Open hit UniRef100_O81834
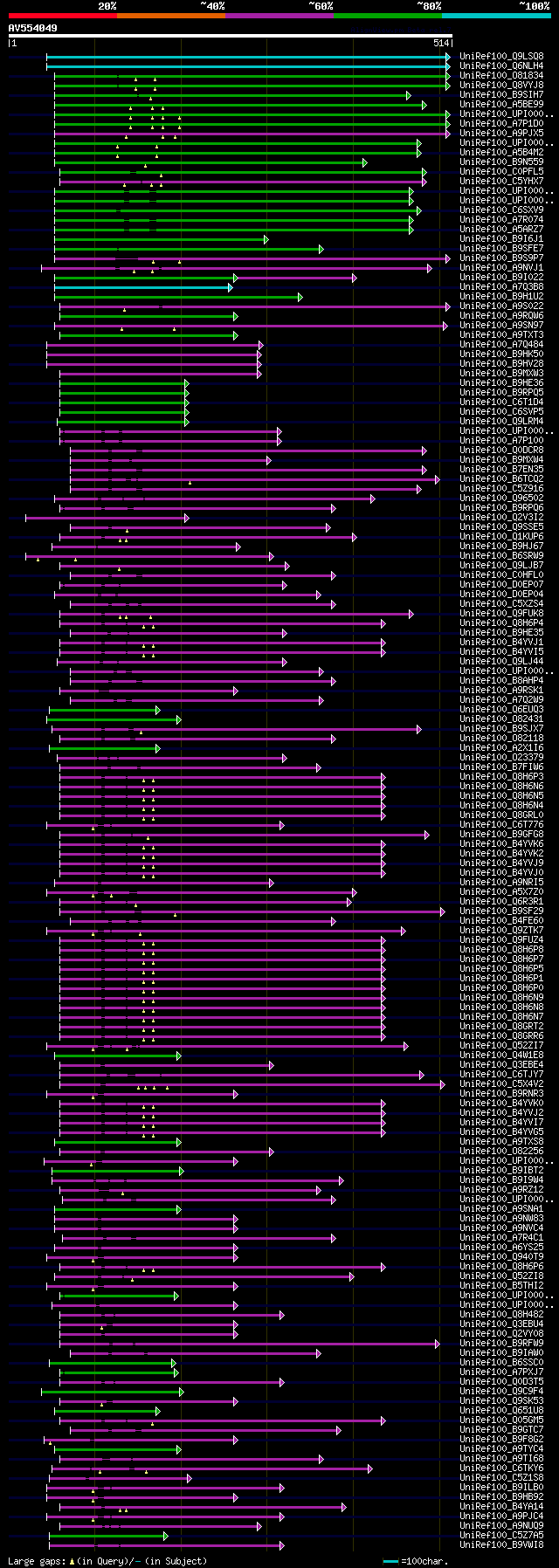559x1568 pixels. [501, 75]
